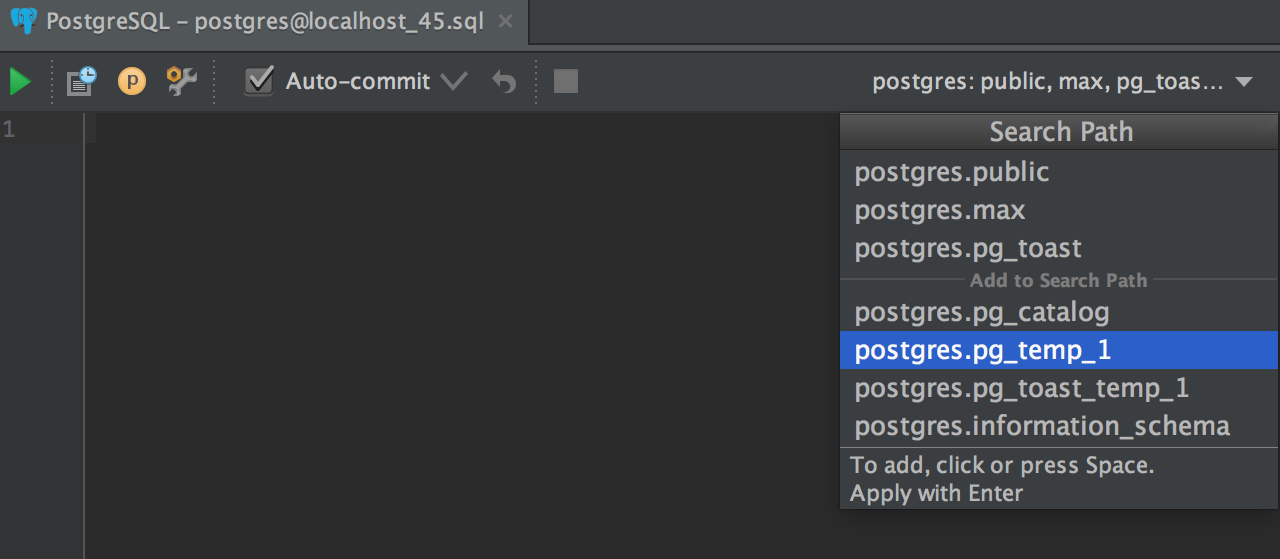Click the search path text label
Image resolution: width=1280 pixels, height=559 pixels.
(x=1048, y=82)
